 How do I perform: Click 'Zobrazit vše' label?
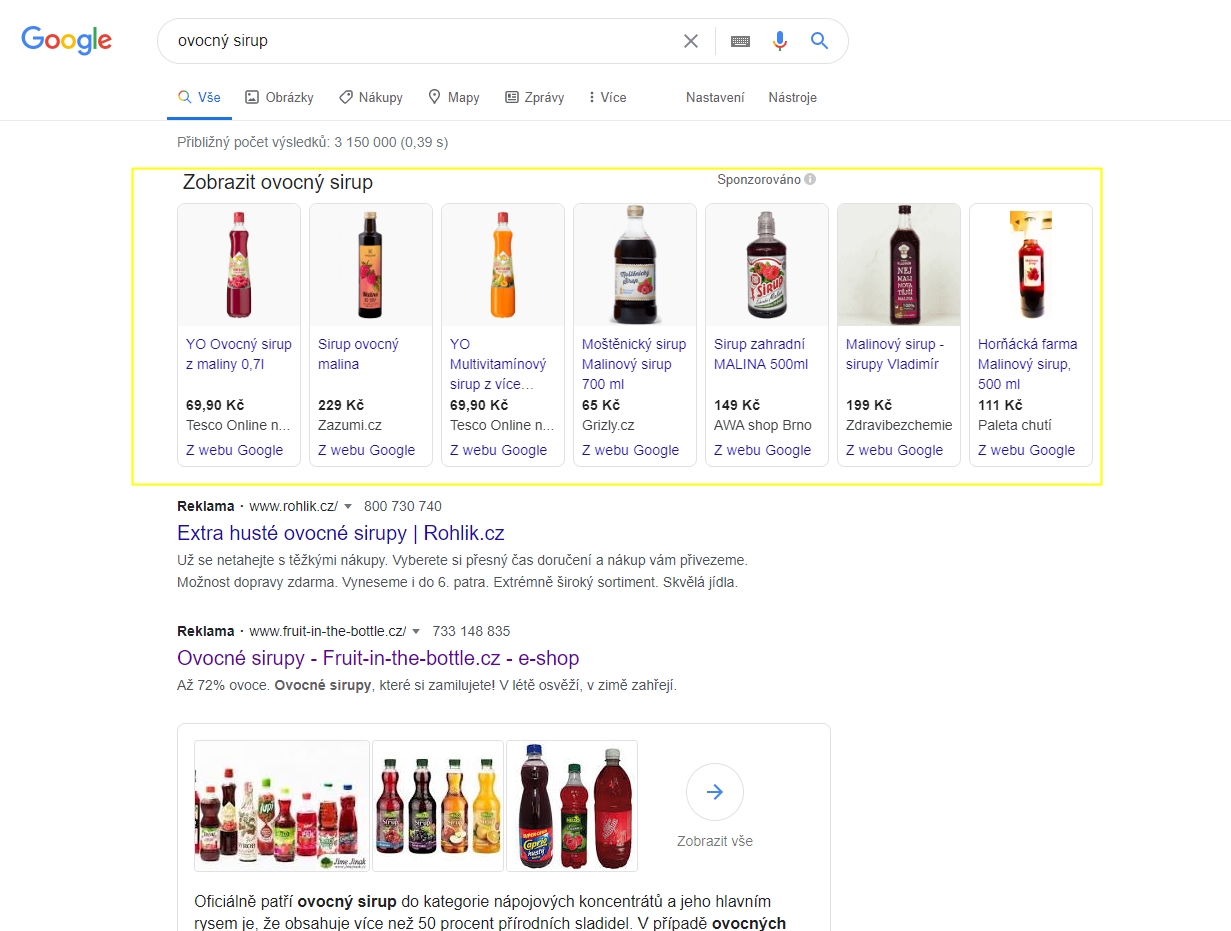pyautogui.click(x=715, y=841)
